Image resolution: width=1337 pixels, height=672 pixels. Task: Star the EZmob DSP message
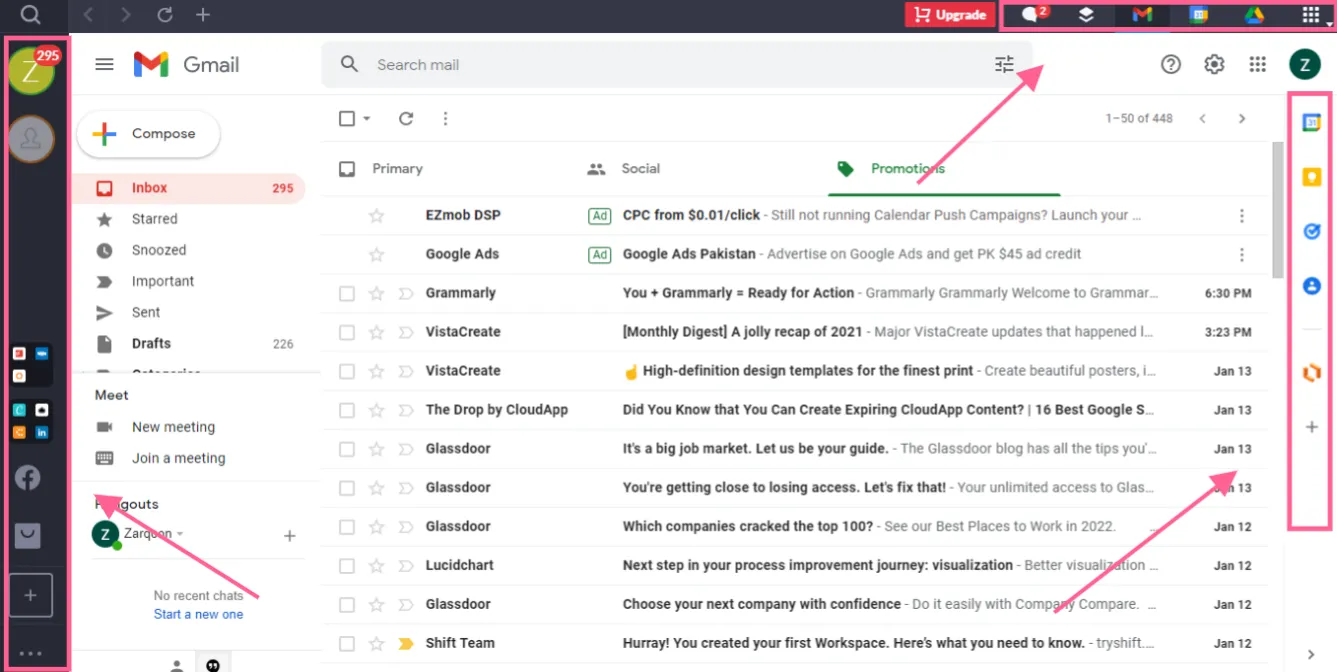pyautogui.click(x=376, y=215)
